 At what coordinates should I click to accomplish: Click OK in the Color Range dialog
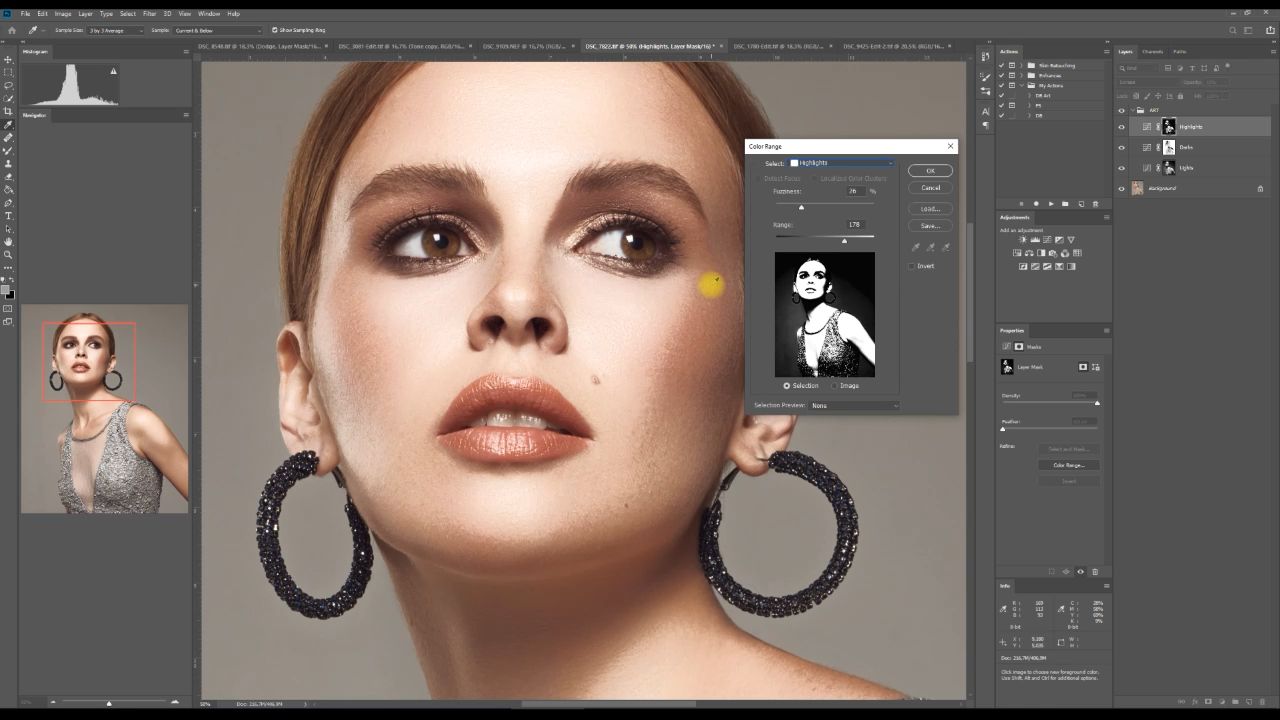point(930,171)
